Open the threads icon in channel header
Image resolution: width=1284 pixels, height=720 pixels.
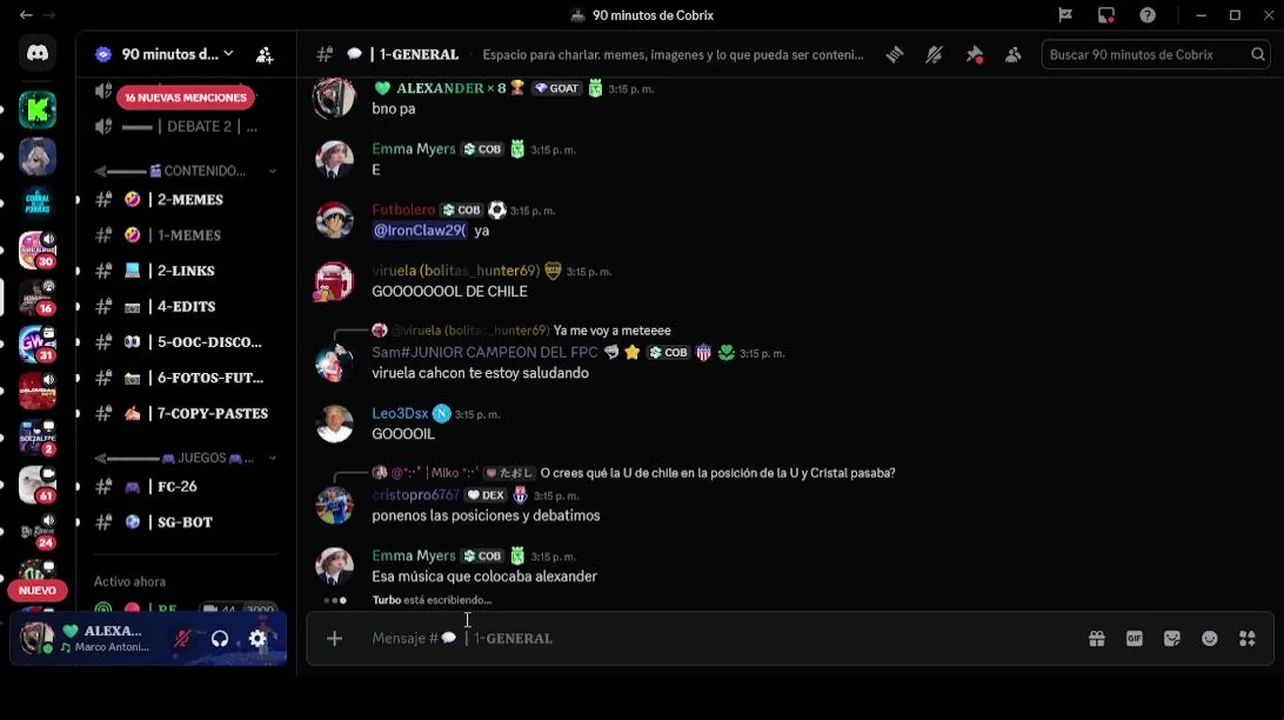pos(895,55)
